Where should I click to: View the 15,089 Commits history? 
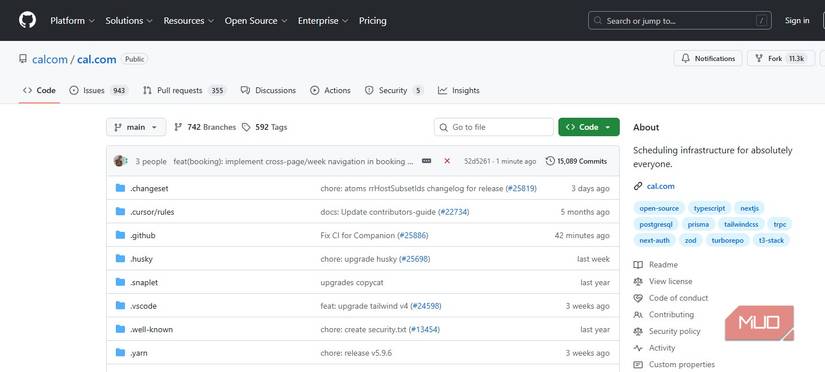[x=577, y=161]
